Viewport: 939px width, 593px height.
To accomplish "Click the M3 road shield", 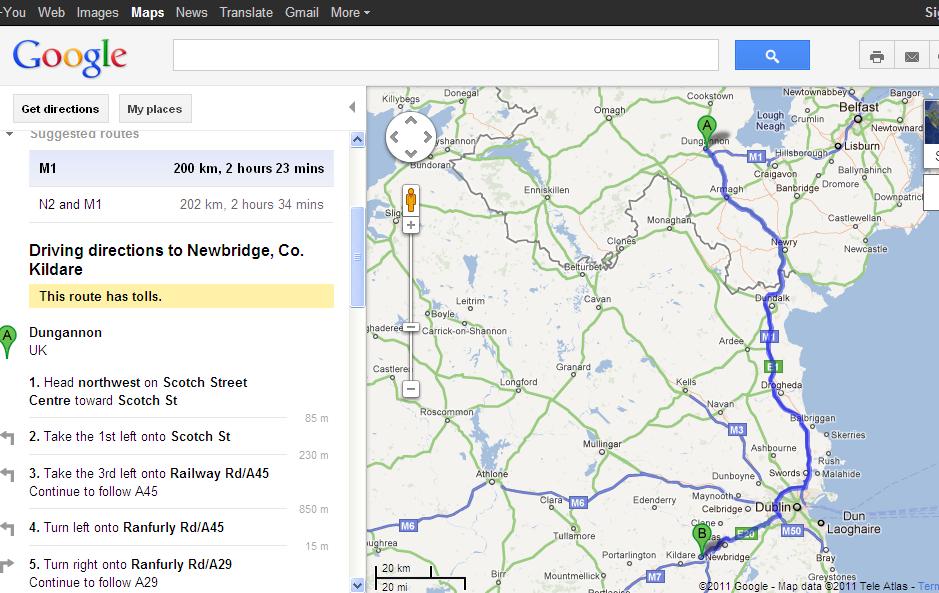I will click(737, 429).
